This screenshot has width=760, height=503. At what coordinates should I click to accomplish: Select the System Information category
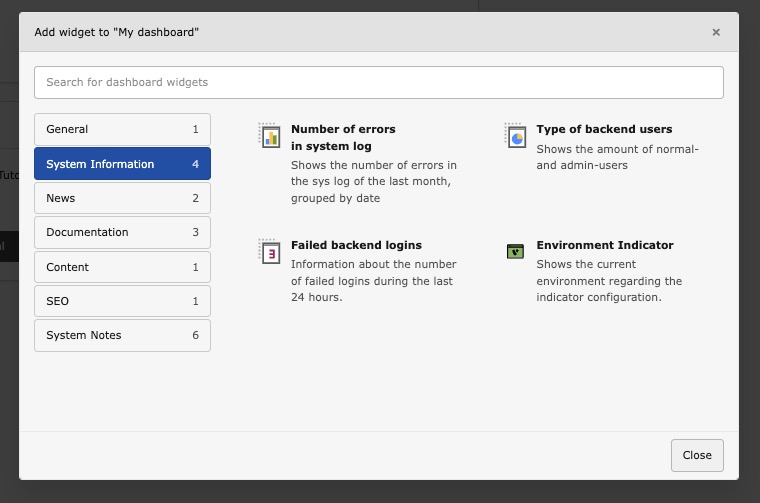pyautogui.click(x=123, y=164)
